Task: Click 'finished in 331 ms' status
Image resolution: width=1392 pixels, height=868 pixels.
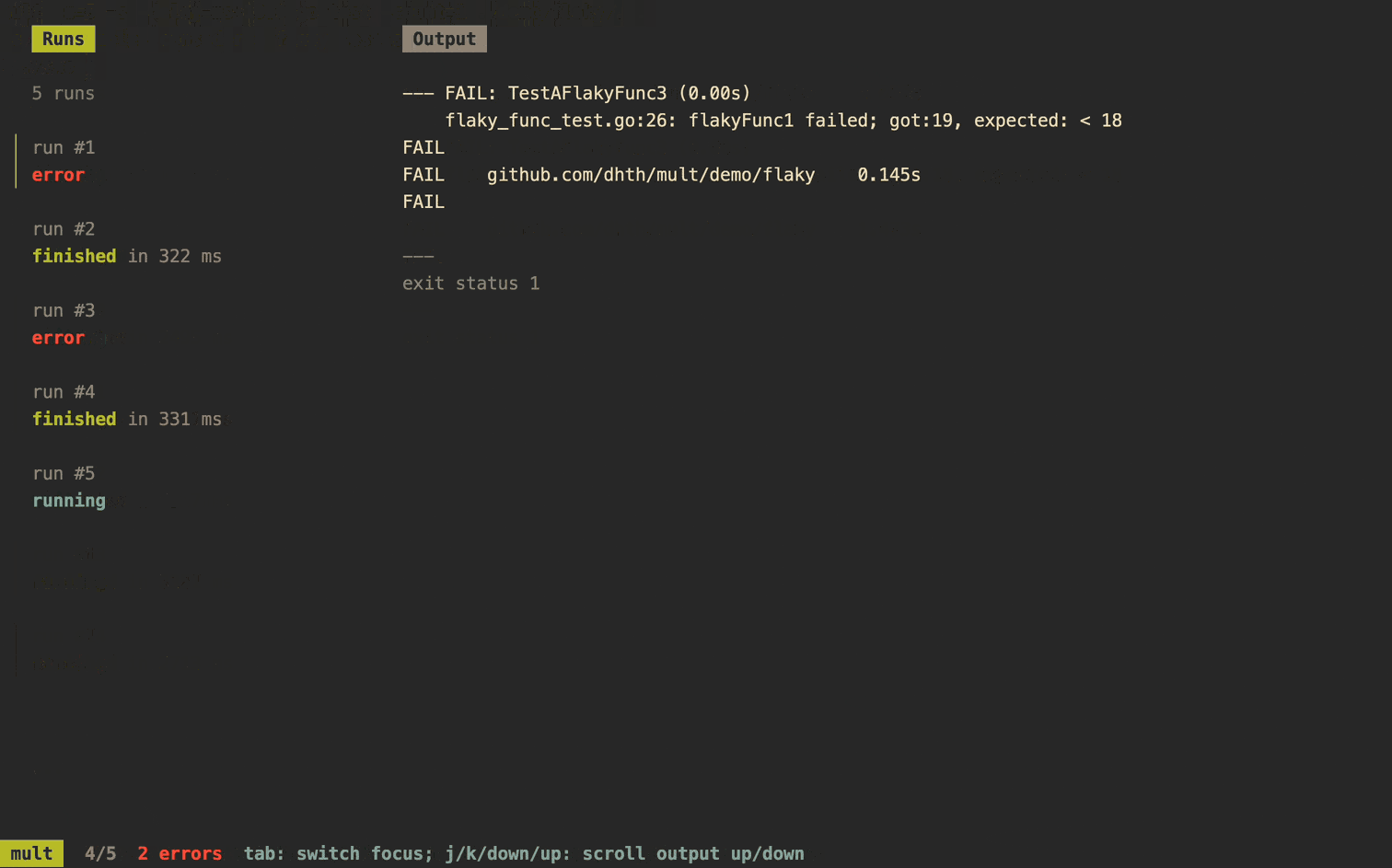Action: coord(127,419)
